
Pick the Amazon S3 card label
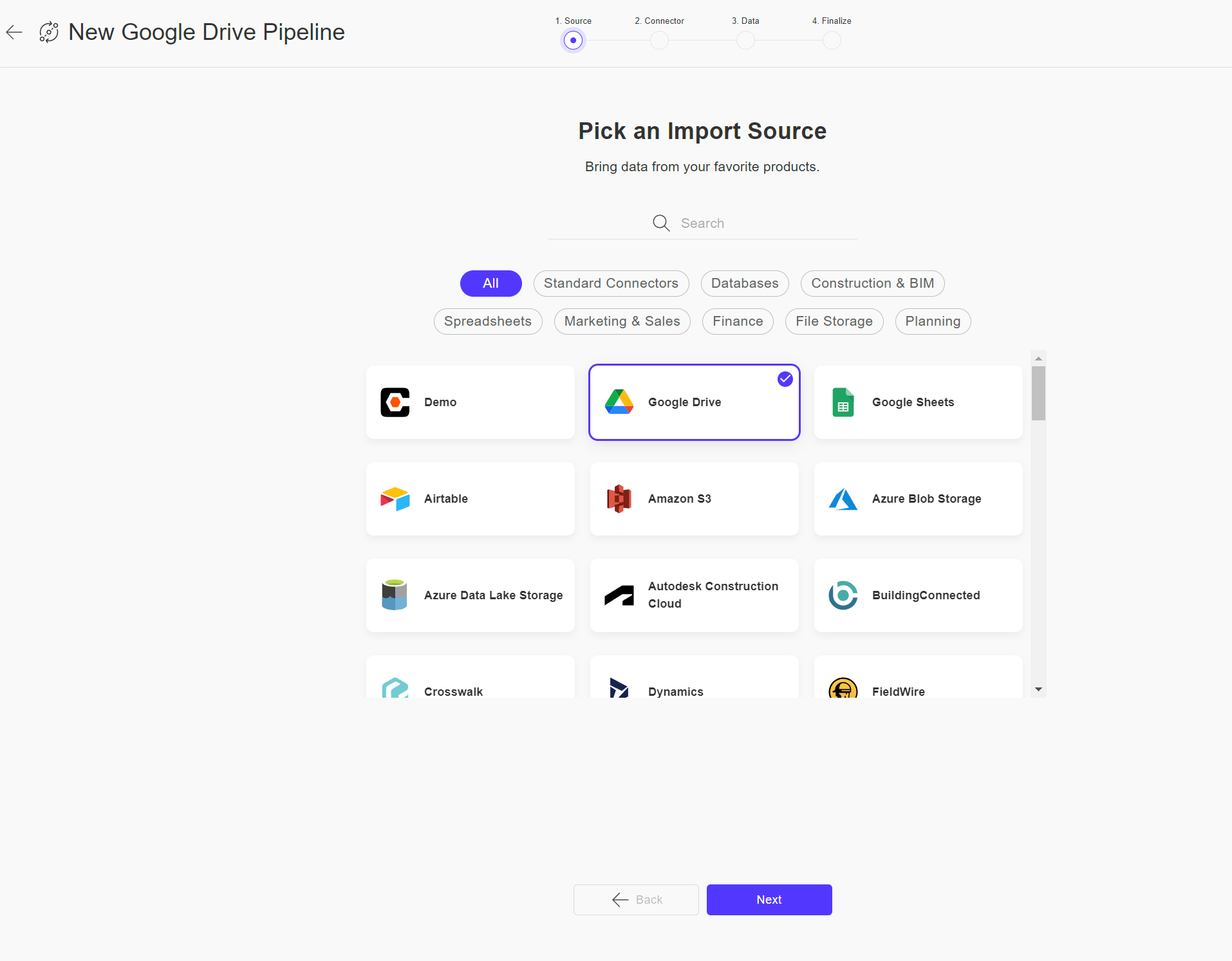(680, 499)
